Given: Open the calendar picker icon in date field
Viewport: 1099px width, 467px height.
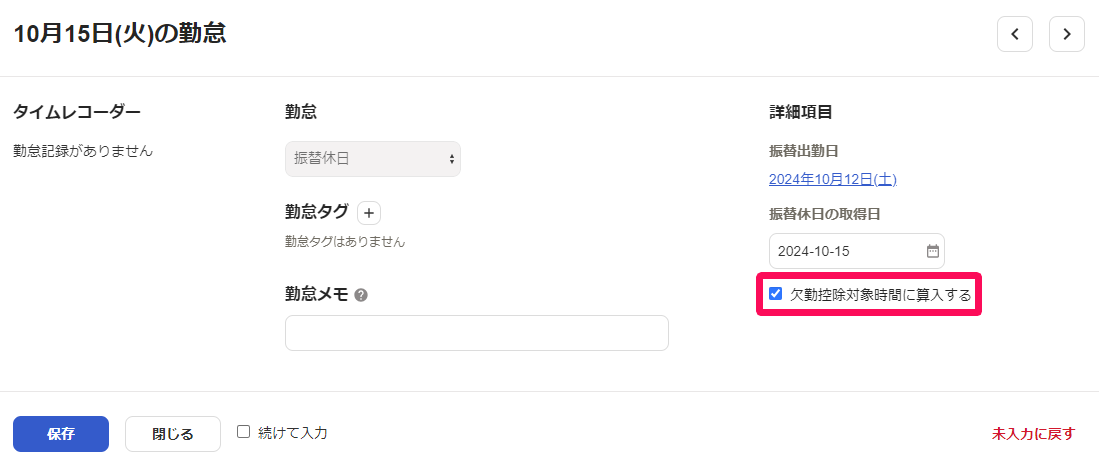Looking at the screenshot, I should (x=932, y=251).
